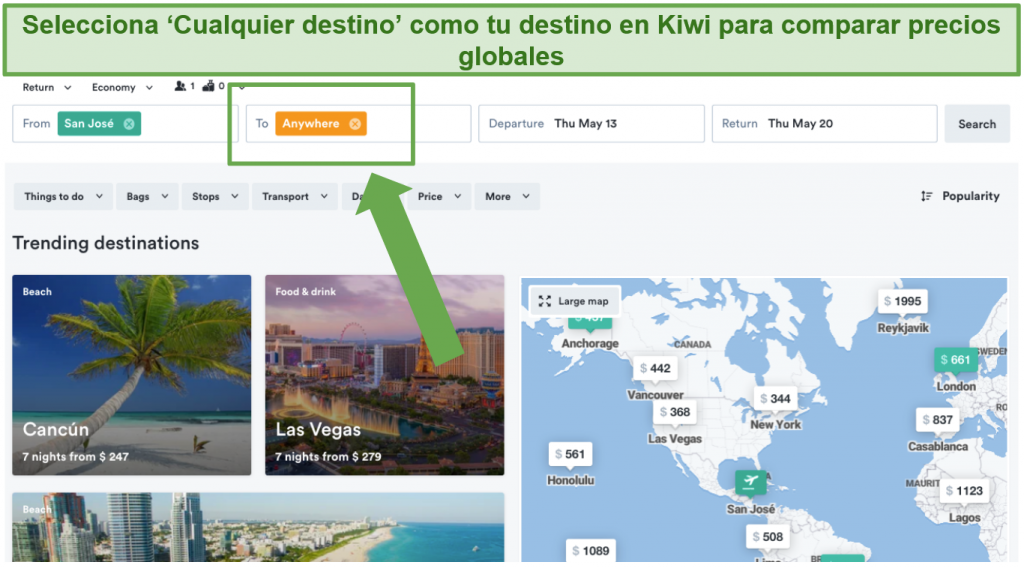Select the $508 price marker on map
The height and width of the screenshot is (568, 1024).
point(767,537)
